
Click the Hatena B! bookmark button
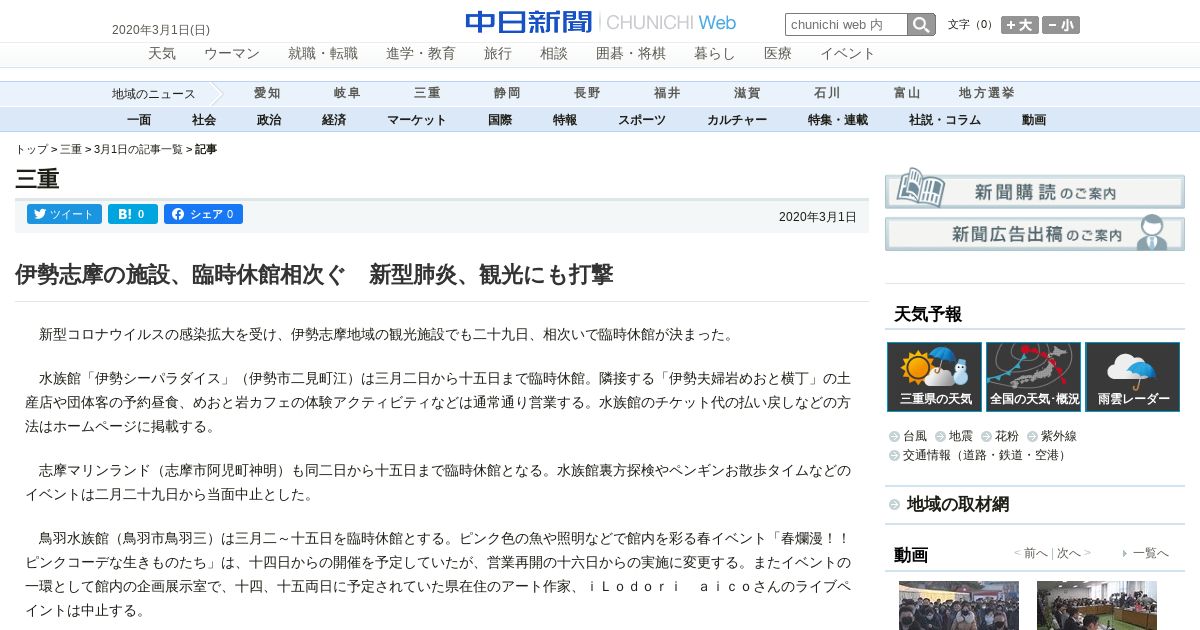point(133,214)
